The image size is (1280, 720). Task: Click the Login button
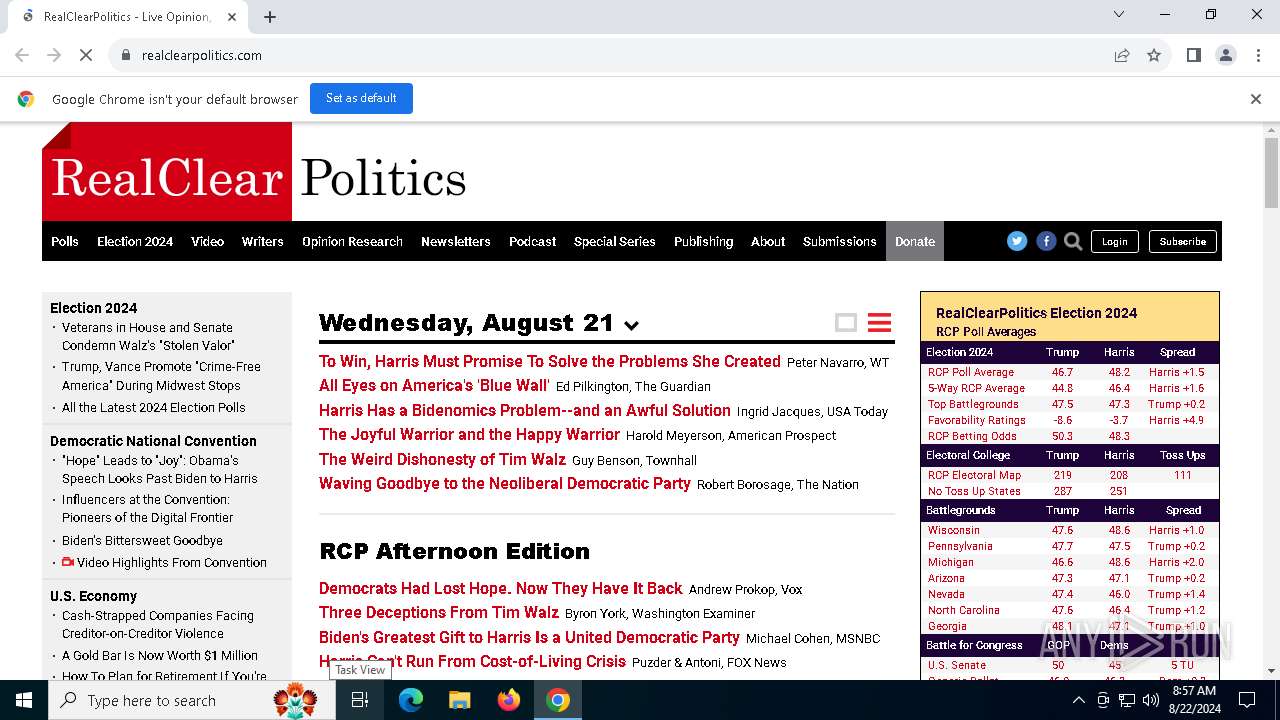pyautogui.click(x=1114, y=241)
